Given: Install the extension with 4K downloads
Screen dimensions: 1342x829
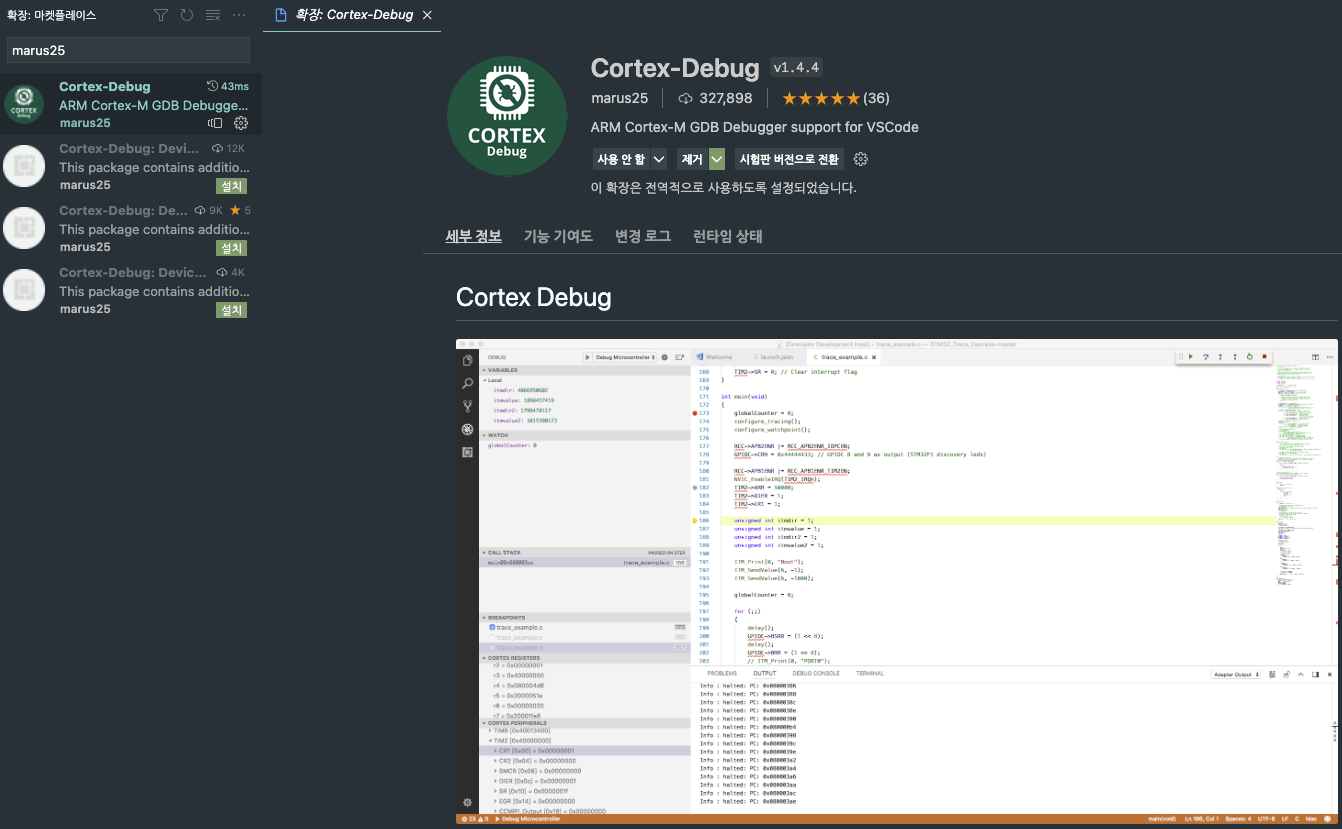Looking at the screenshot, I should [232, 310].
